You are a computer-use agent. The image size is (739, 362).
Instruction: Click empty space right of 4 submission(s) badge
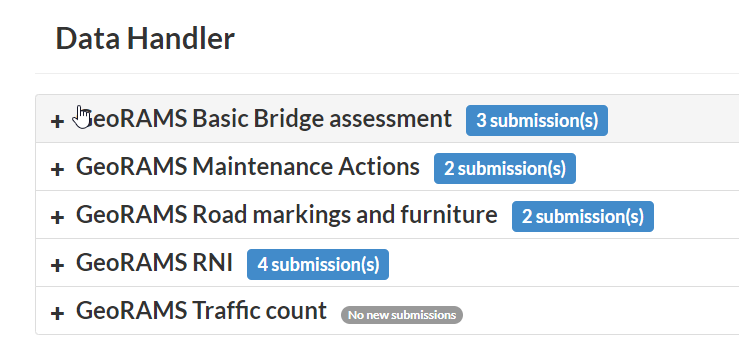564,263
